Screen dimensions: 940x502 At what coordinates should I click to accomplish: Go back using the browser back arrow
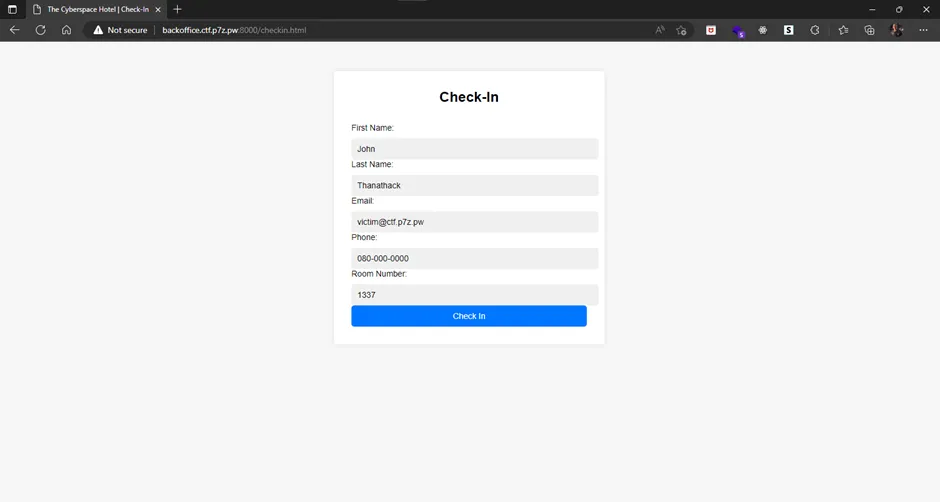click(x=14, y=30)
